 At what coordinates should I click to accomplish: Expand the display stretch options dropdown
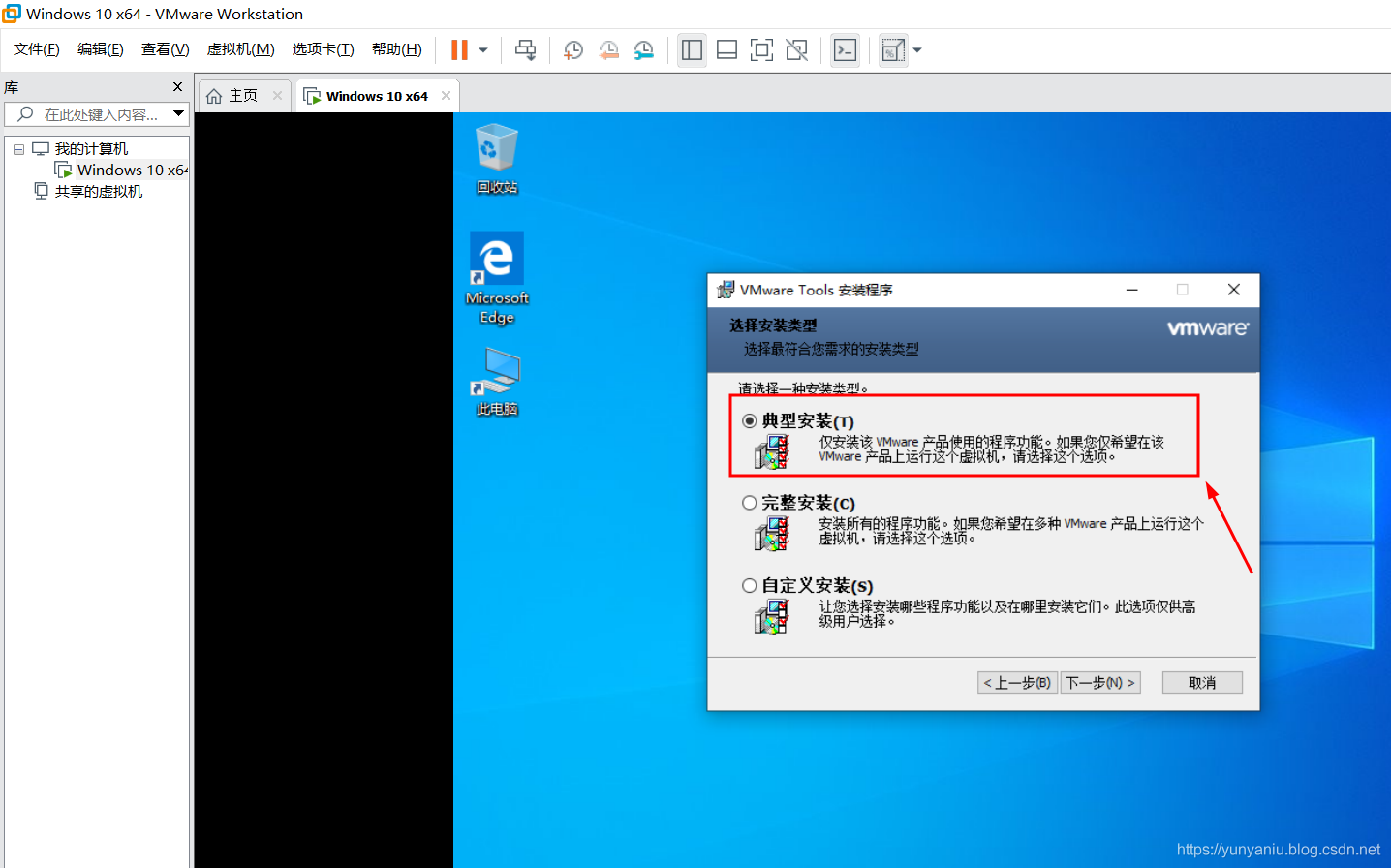click(x=916, y=49)
